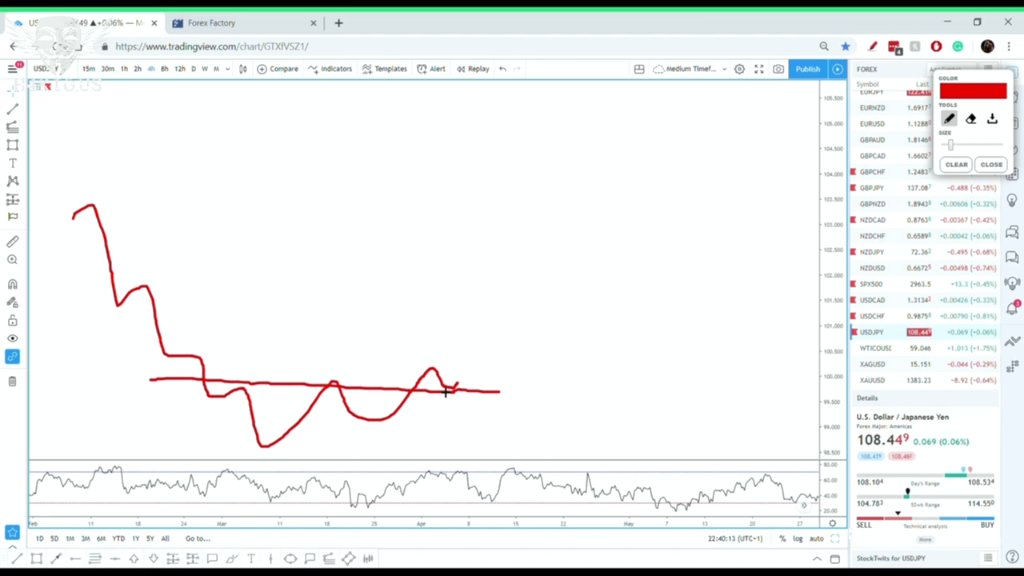The height and width of the screenshot is (576, 1024).
Task: Click the Go to... link
Action: pyautogui.click(x=198, y=539)
